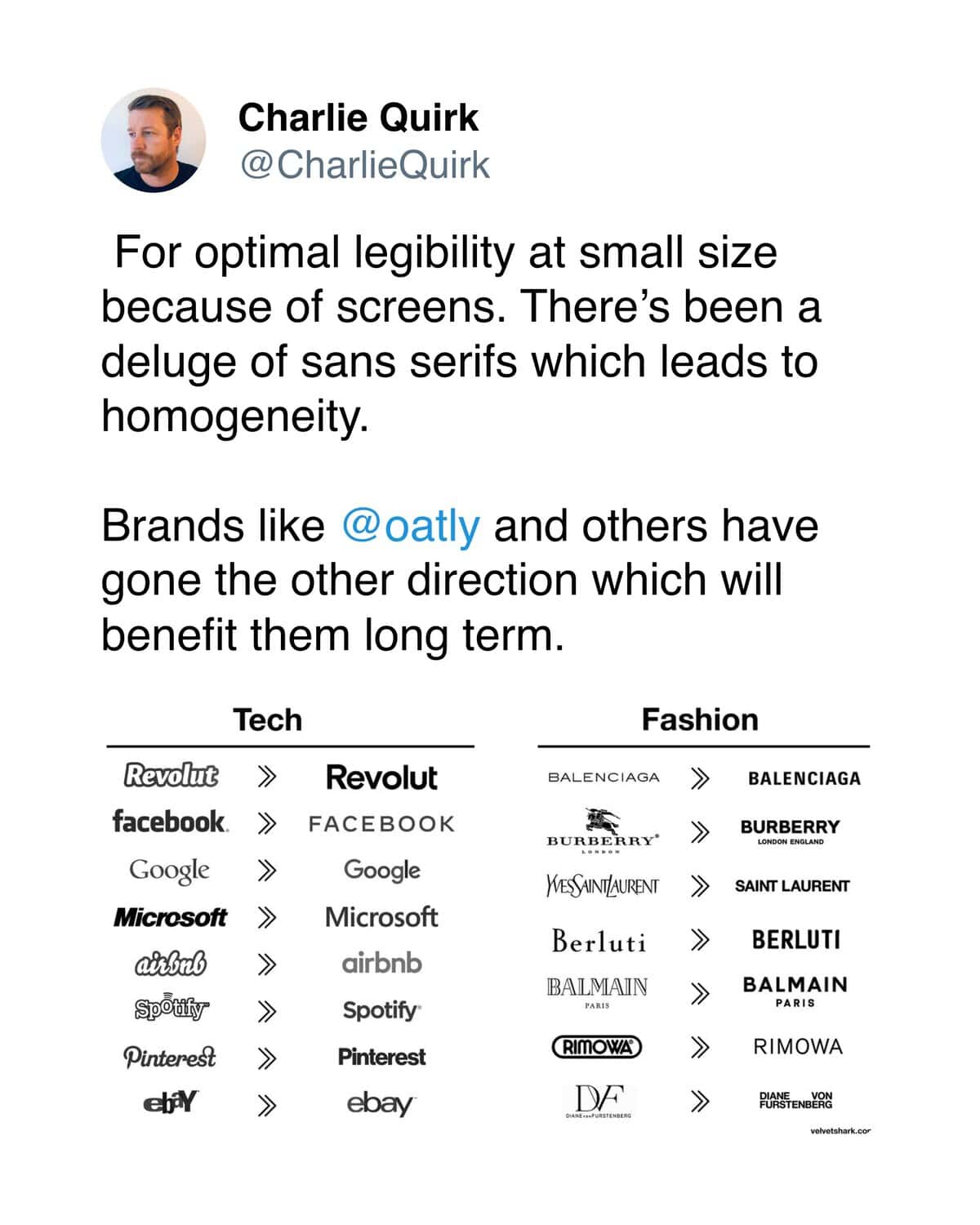Click the old oval RIMOWA badge logo

[597, 1046]
